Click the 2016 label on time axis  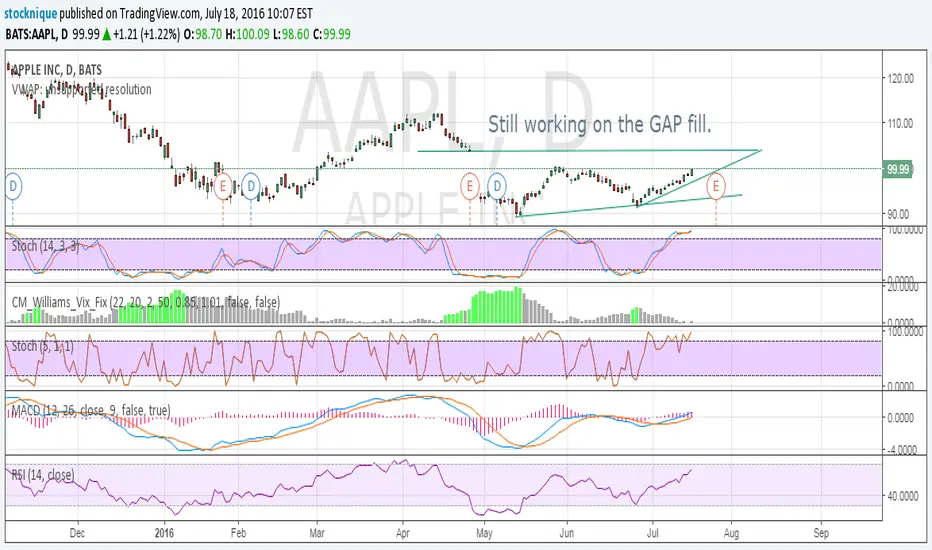point(164,533)
